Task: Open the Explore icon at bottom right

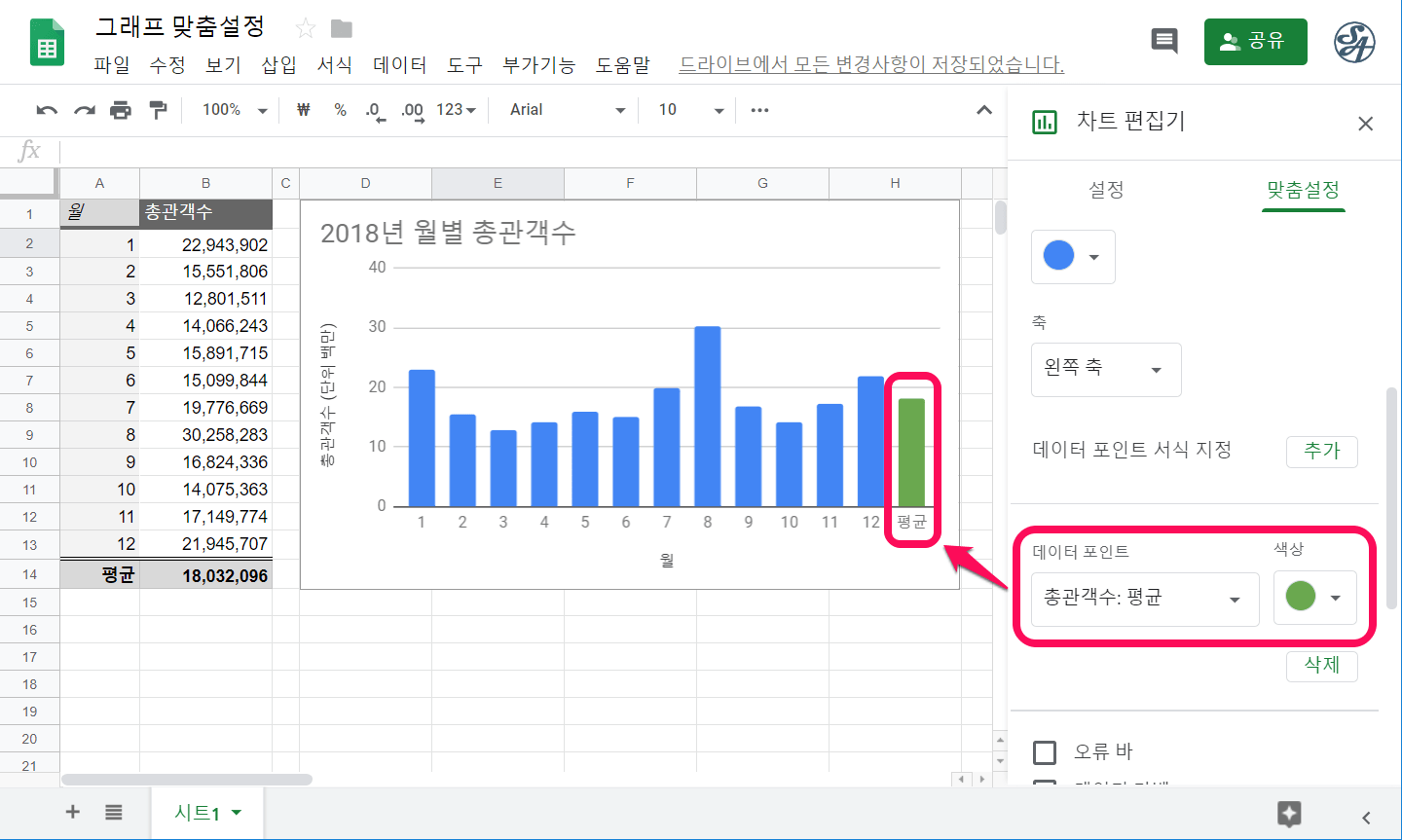Action: click(1289, 814)
